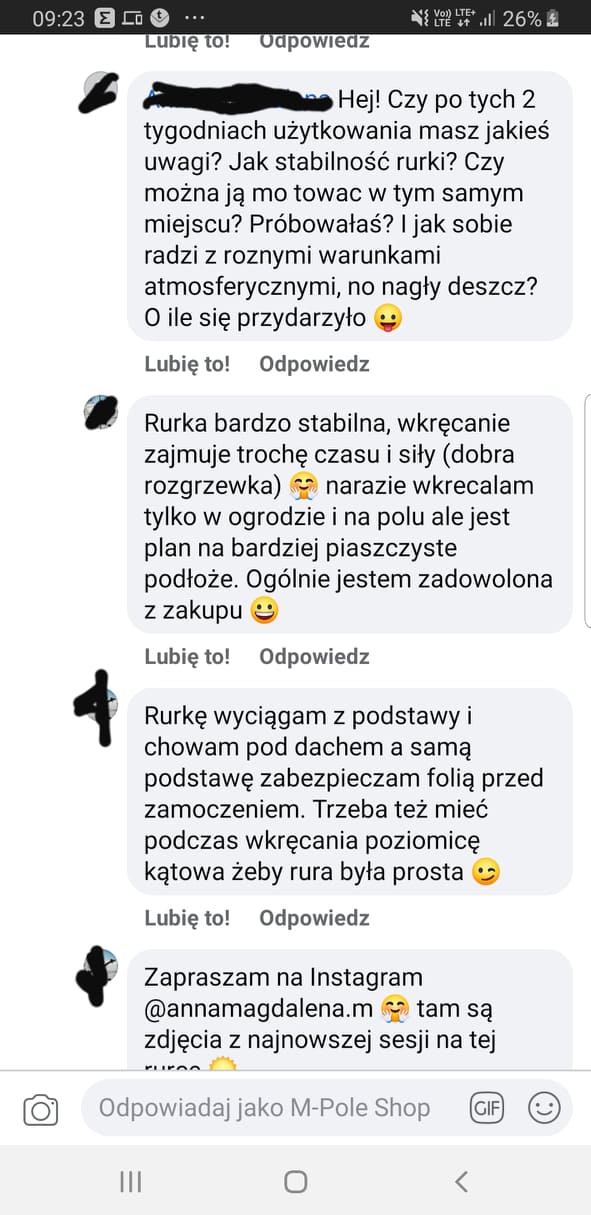Tap the Android home button
This screenshot has width=591, height=1215.
295,1181
